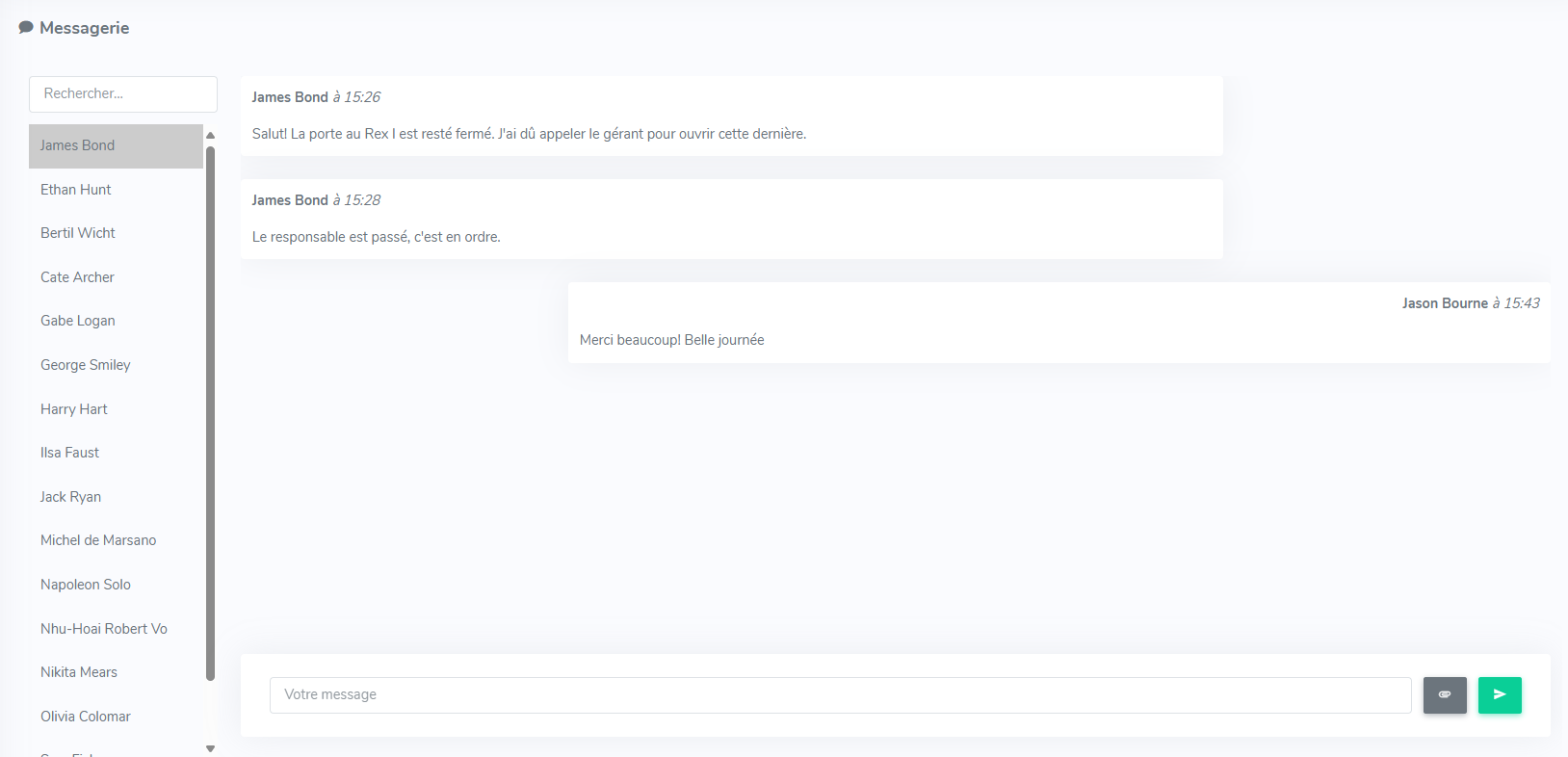1568x757 pixels.
Task: Select Harry Hart contact
Action: coord(74,409)
